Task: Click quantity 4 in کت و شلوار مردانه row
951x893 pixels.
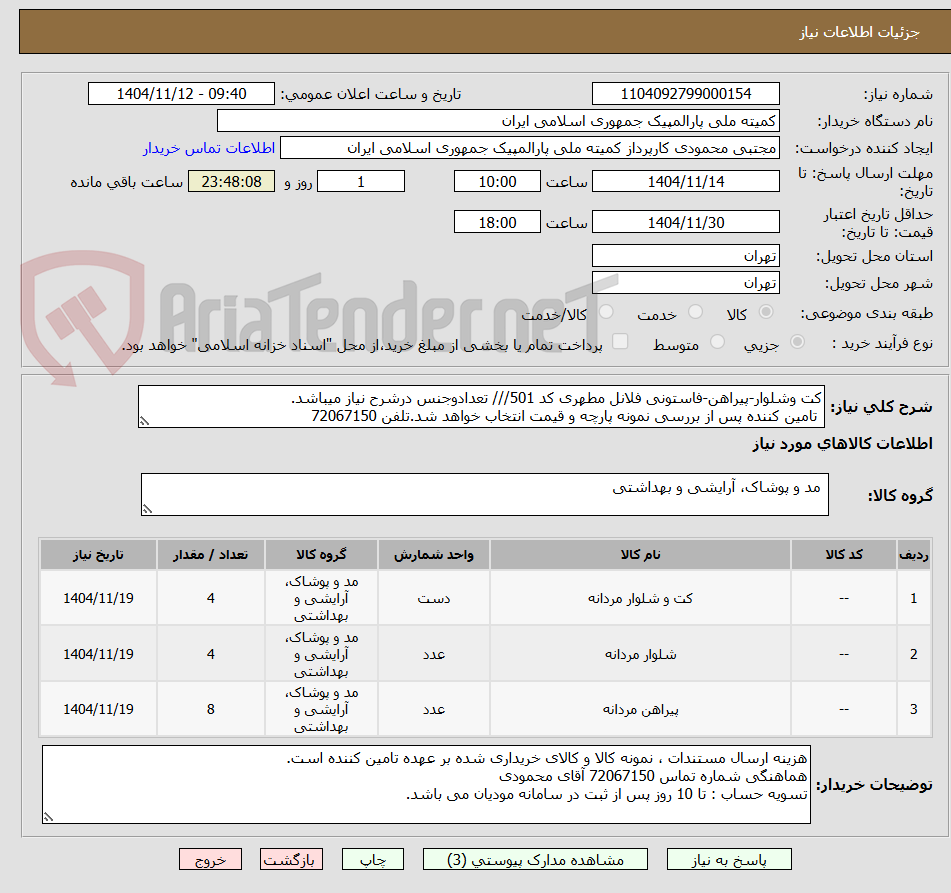Action: pyautogui.click(x=210, y=598)
